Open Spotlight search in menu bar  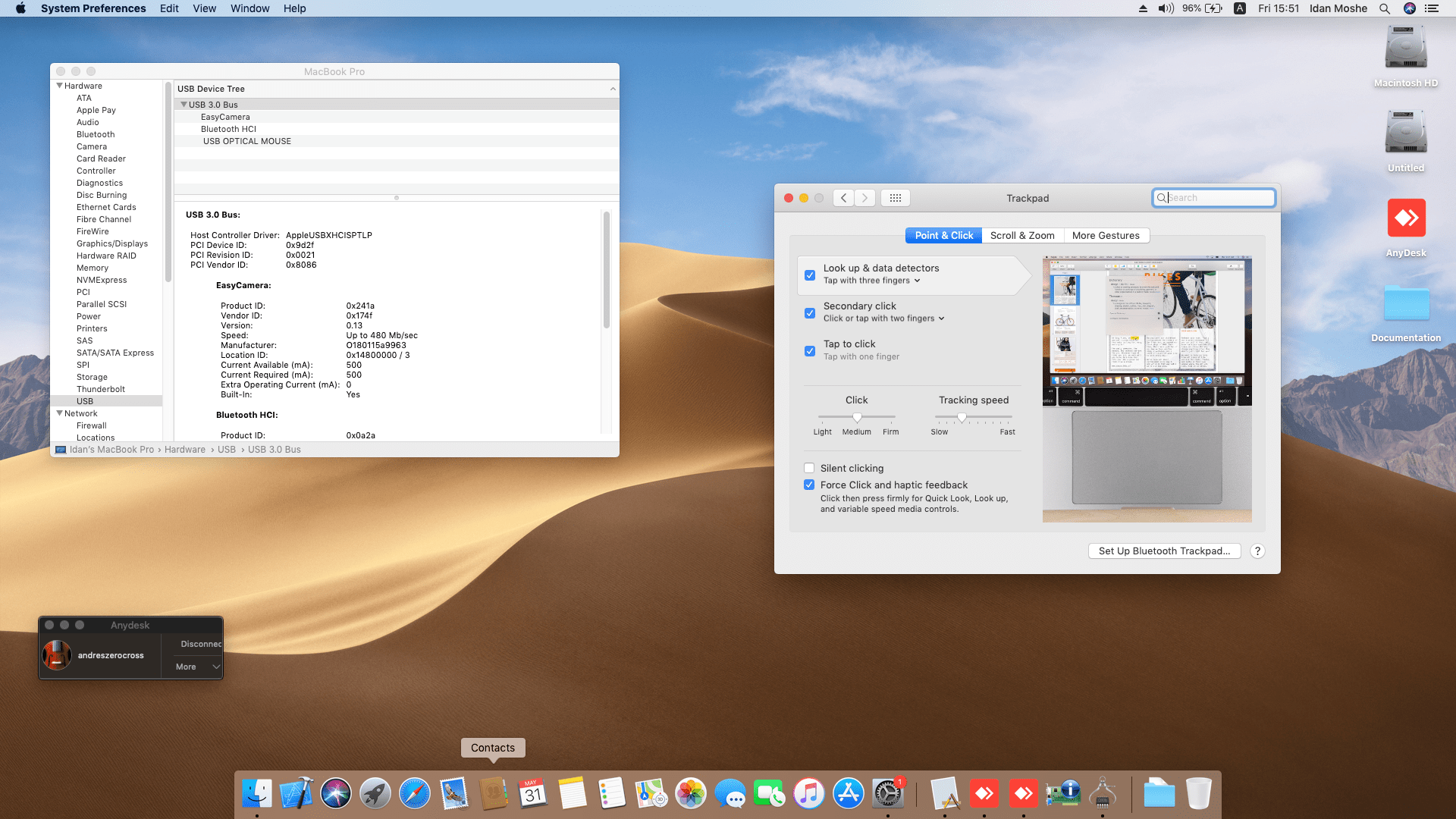tap(1384, 8)
